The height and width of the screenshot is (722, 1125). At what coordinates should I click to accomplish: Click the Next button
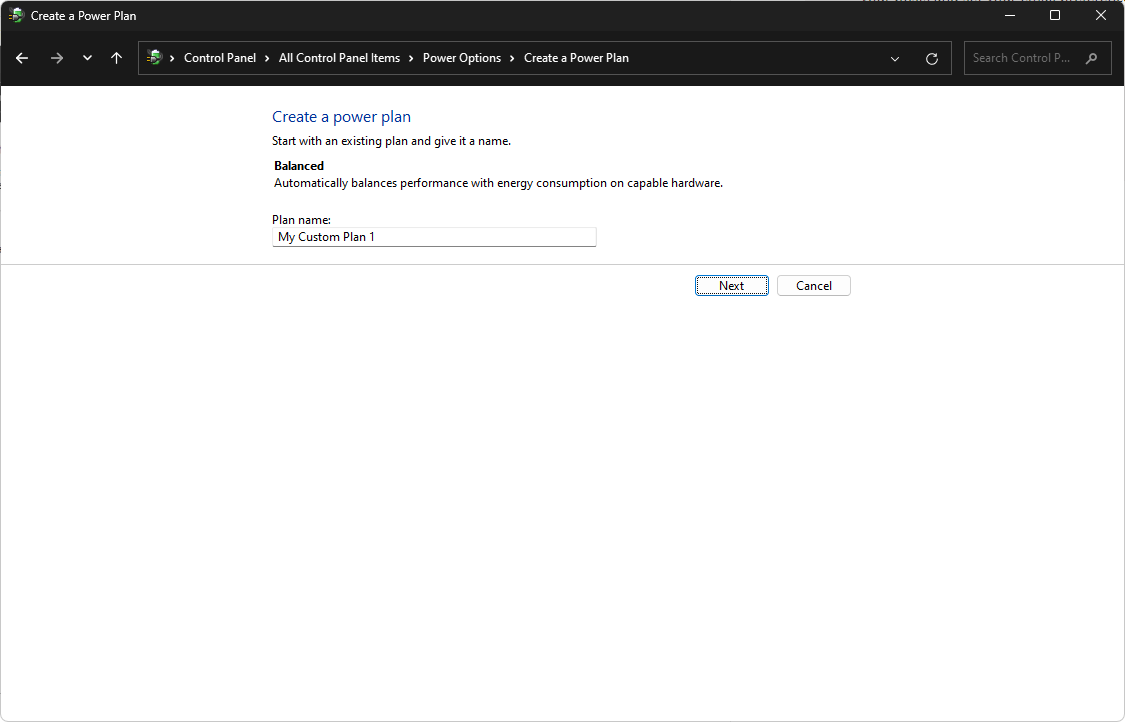coord(731,285)
